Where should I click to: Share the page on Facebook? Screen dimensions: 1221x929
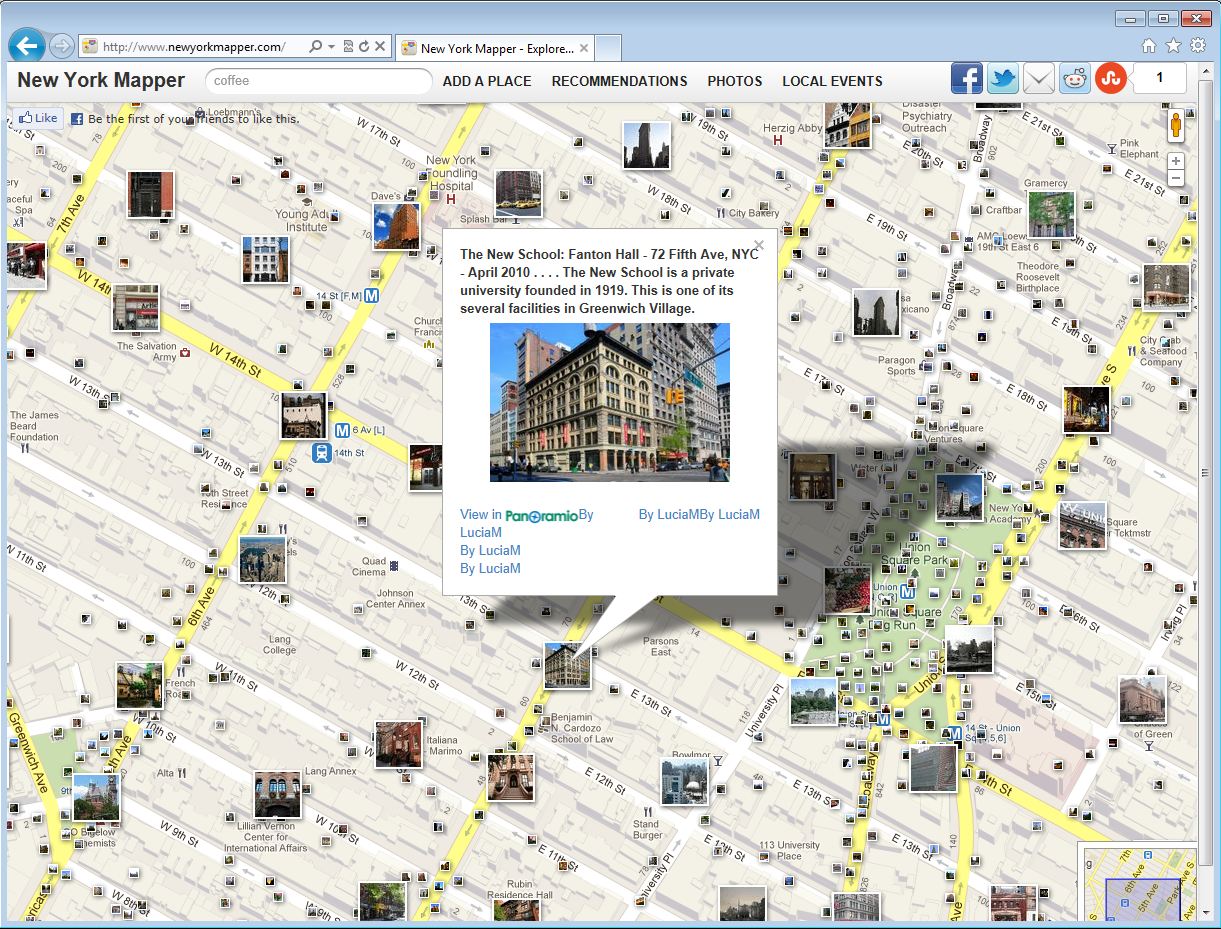(x=966, y=78)
